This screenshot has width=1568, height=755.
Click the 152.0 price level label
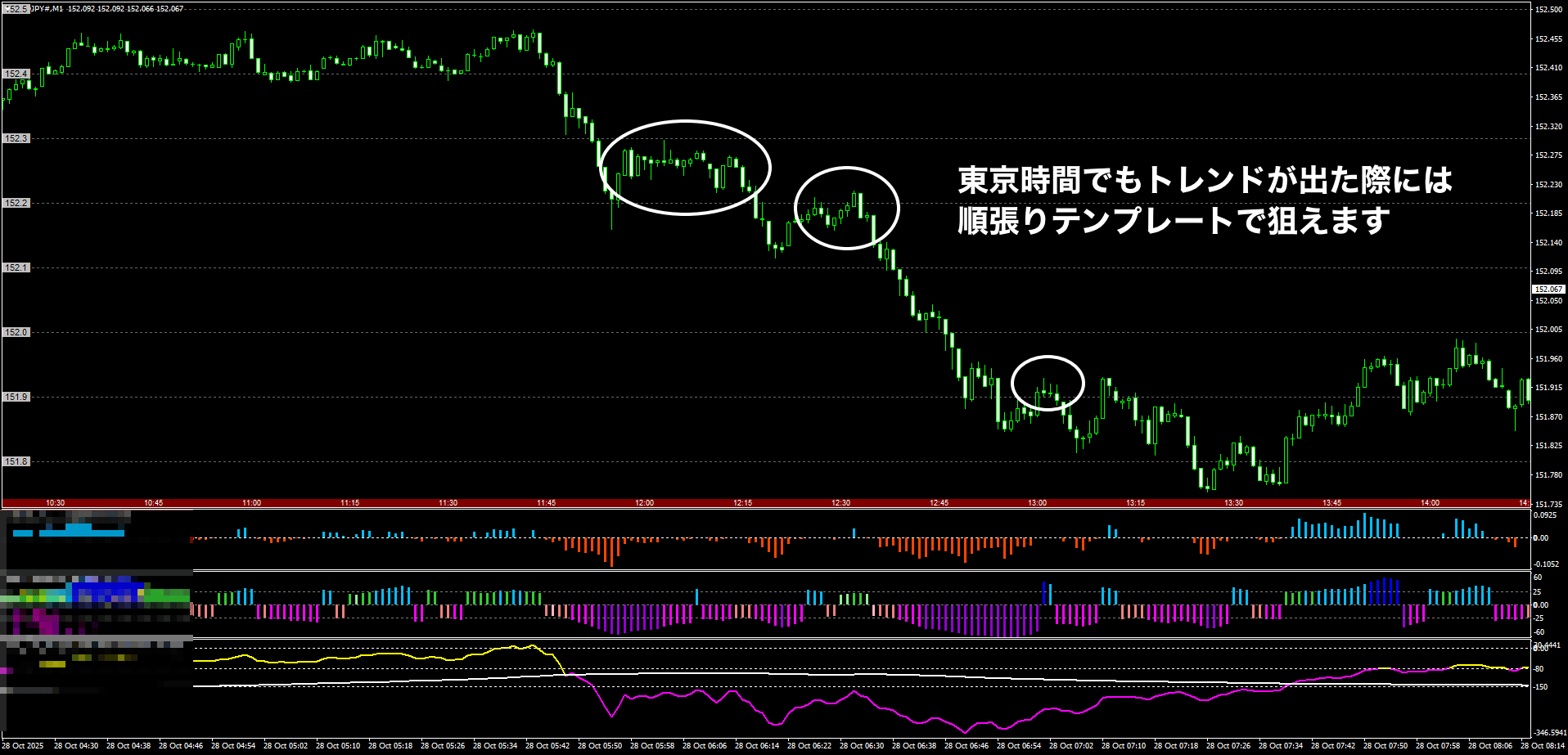[16, 332]
